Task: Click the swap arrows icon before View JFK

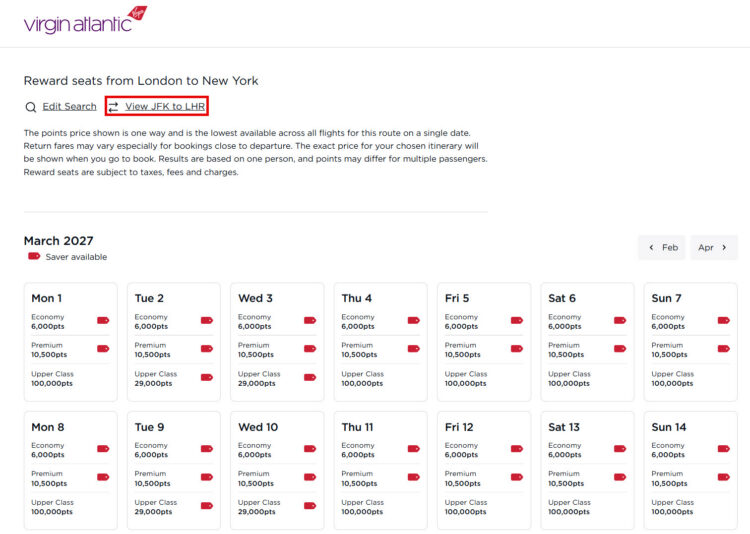Action: [113, 107]
